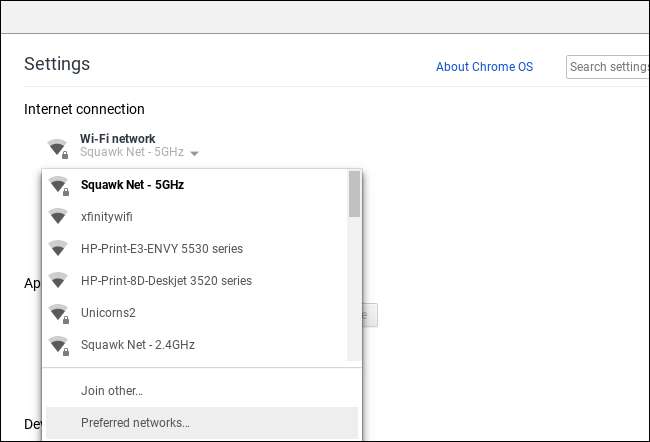This screenshot has width=650, height=442.
Task: Choose HP-Print-8D-Deskjet 3520 series network
Action: pos(166,281)
